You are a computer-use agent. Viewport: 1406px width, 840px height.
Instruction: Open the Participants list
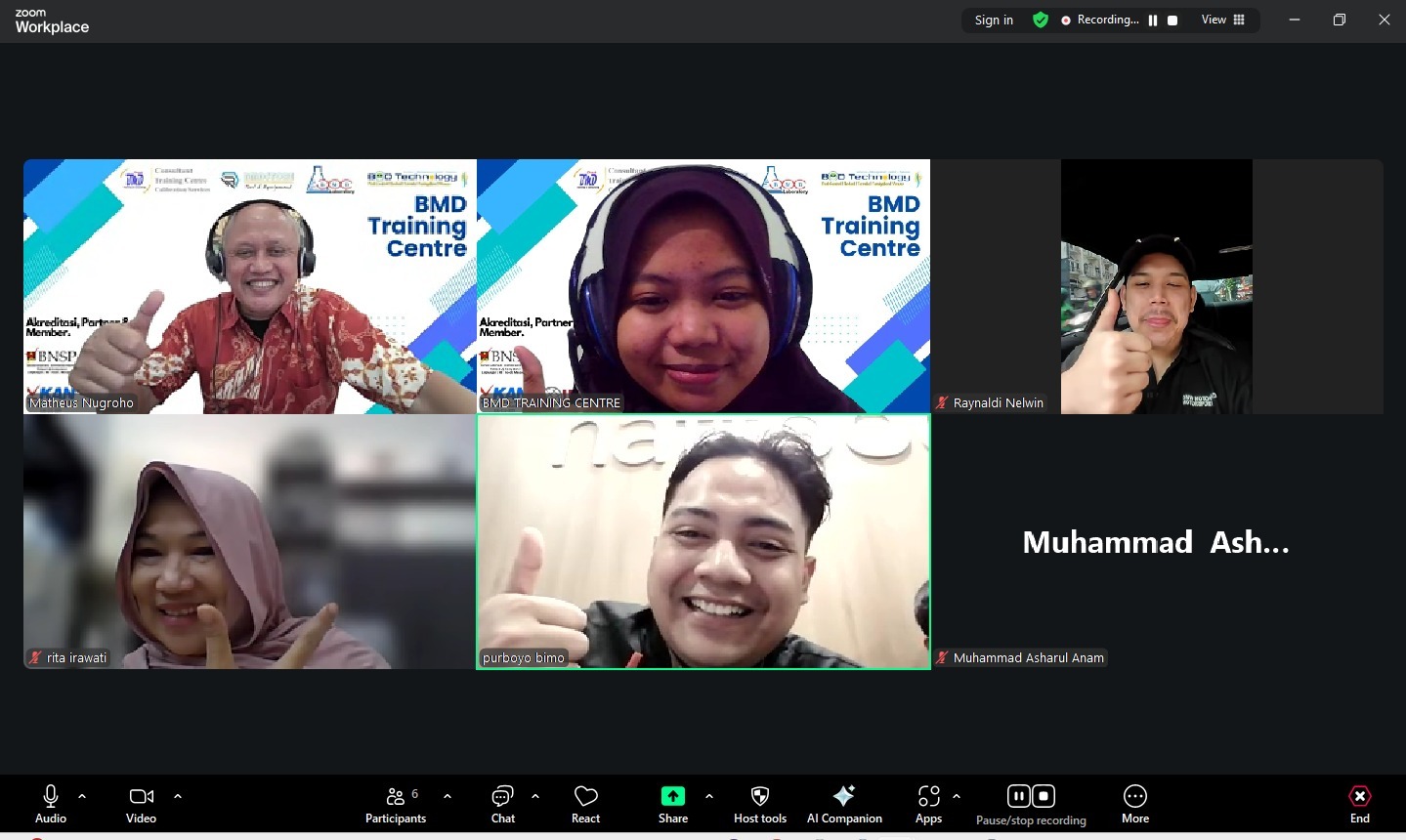(x=396, y=804)
